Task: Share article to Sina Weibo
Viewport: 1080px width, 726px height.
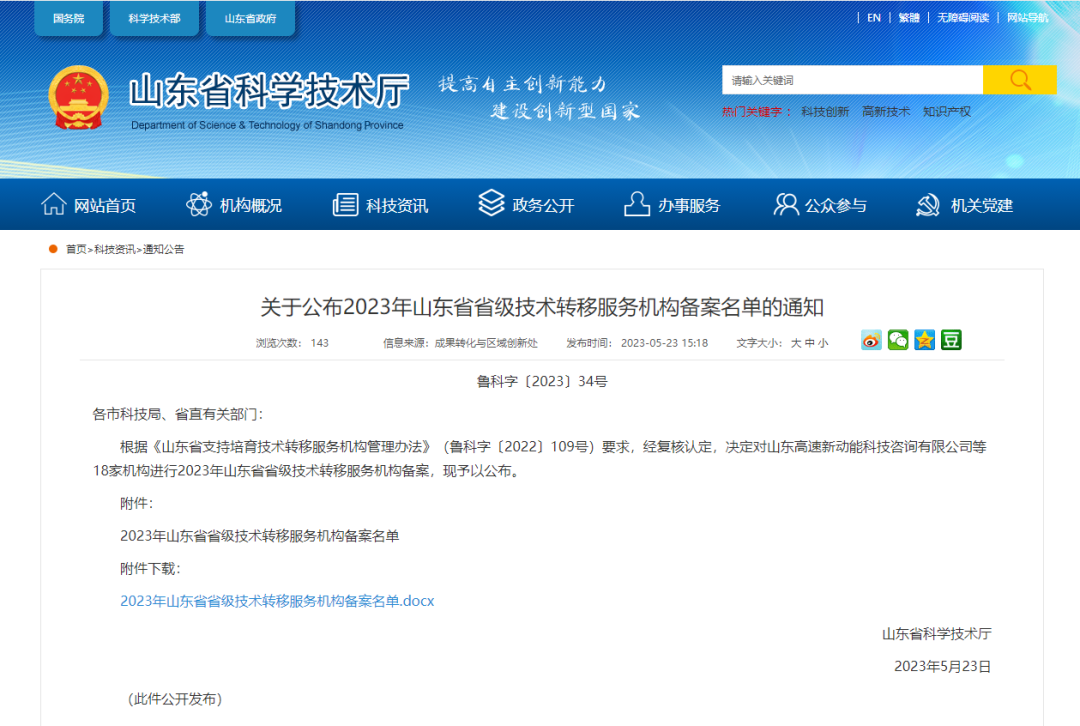Action: [871, 340]
